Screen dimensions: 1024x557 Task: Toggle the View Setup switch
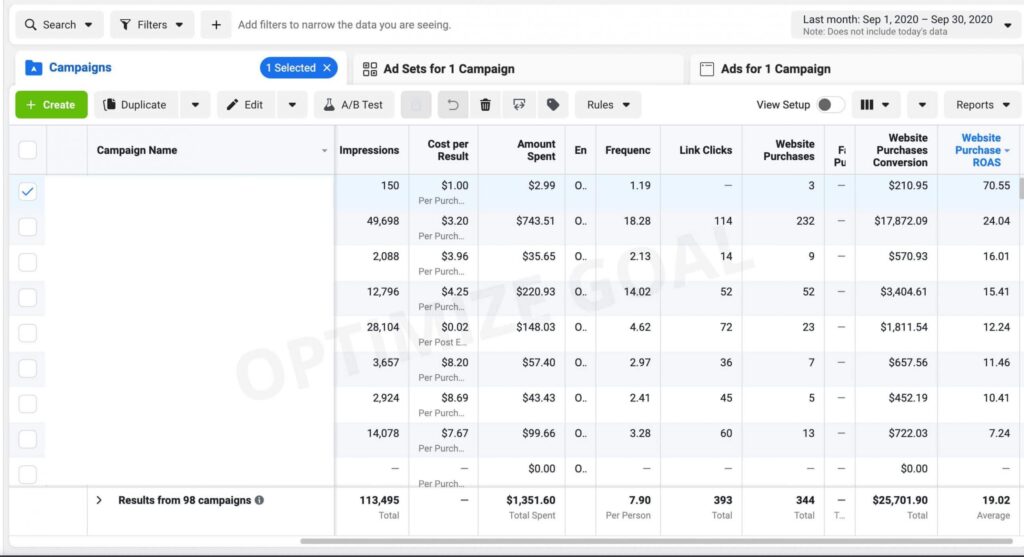click(x=829, y=104)
